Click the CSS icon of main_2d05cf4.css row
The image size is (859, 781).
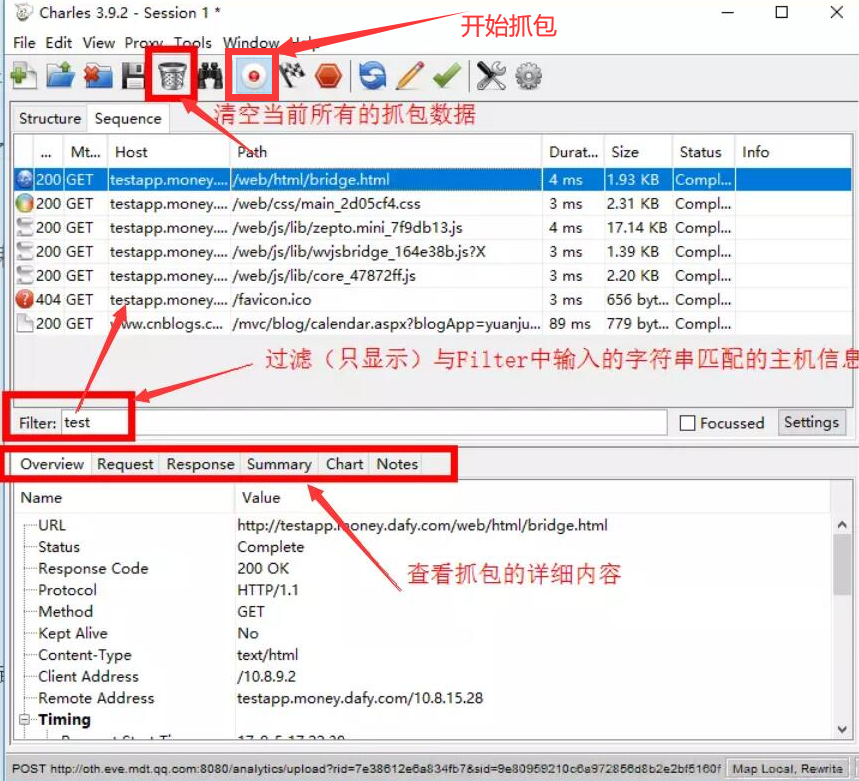(x=25, y=203)
